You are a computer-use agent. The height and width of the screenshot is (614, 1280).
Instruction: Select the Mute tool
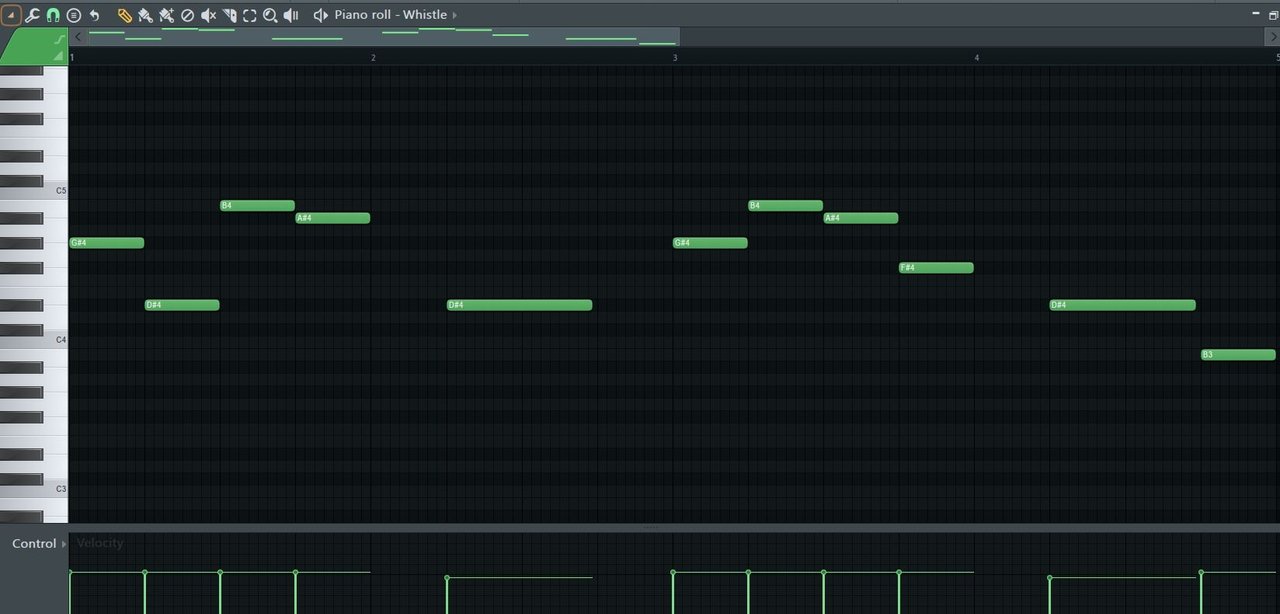click(208, 15)
